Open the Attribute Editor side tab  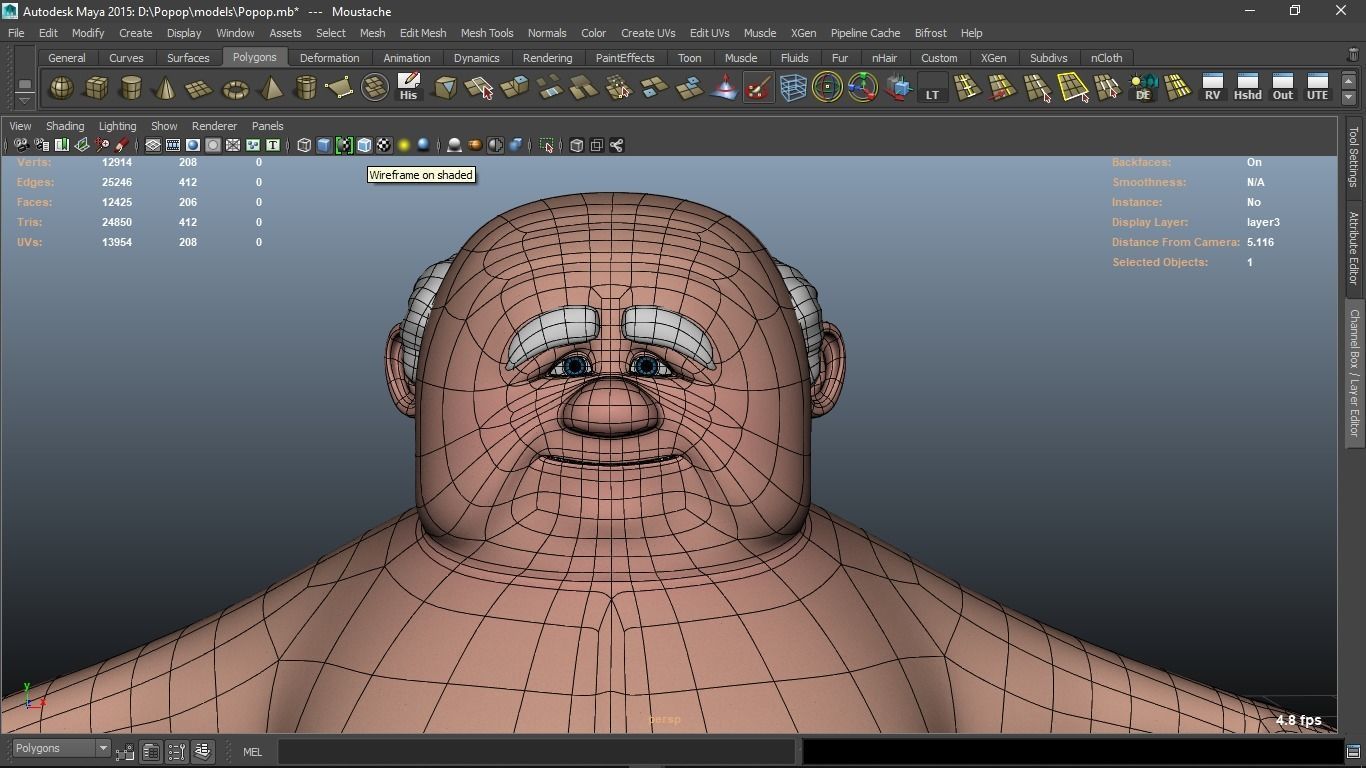coord(1354,248)
